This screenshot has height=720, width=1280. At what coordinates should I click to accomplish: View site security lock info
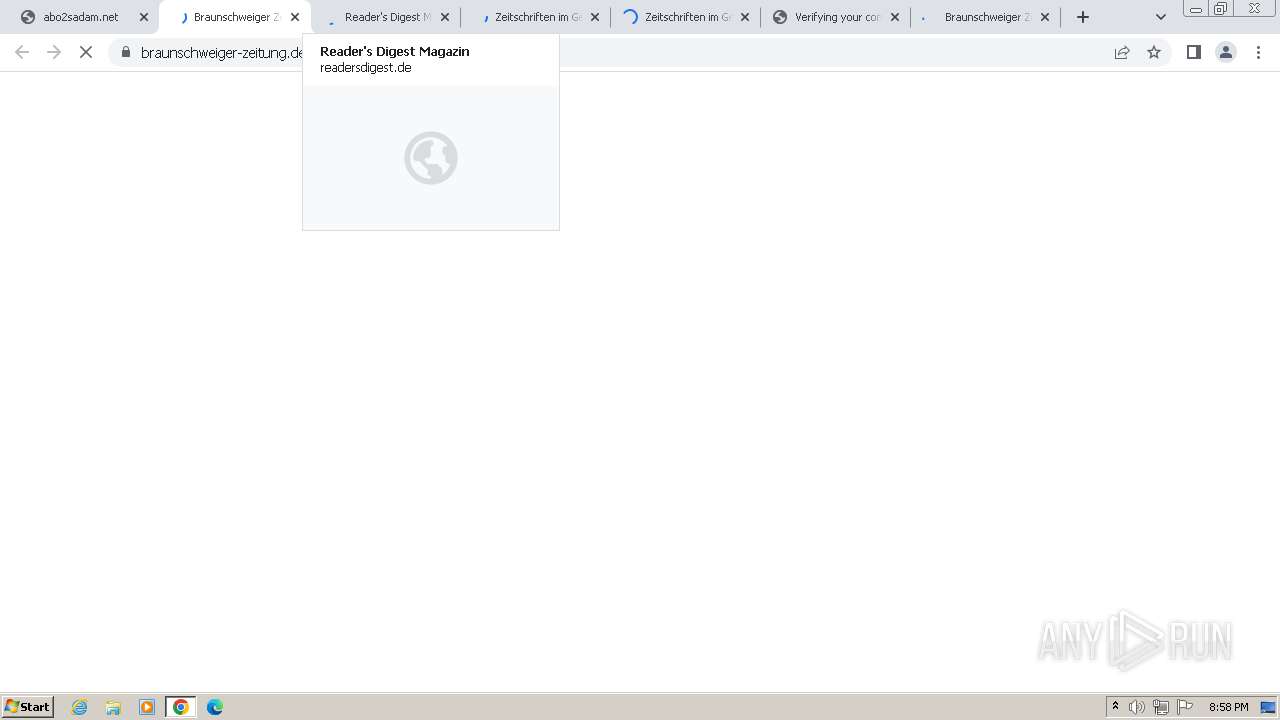126,52
